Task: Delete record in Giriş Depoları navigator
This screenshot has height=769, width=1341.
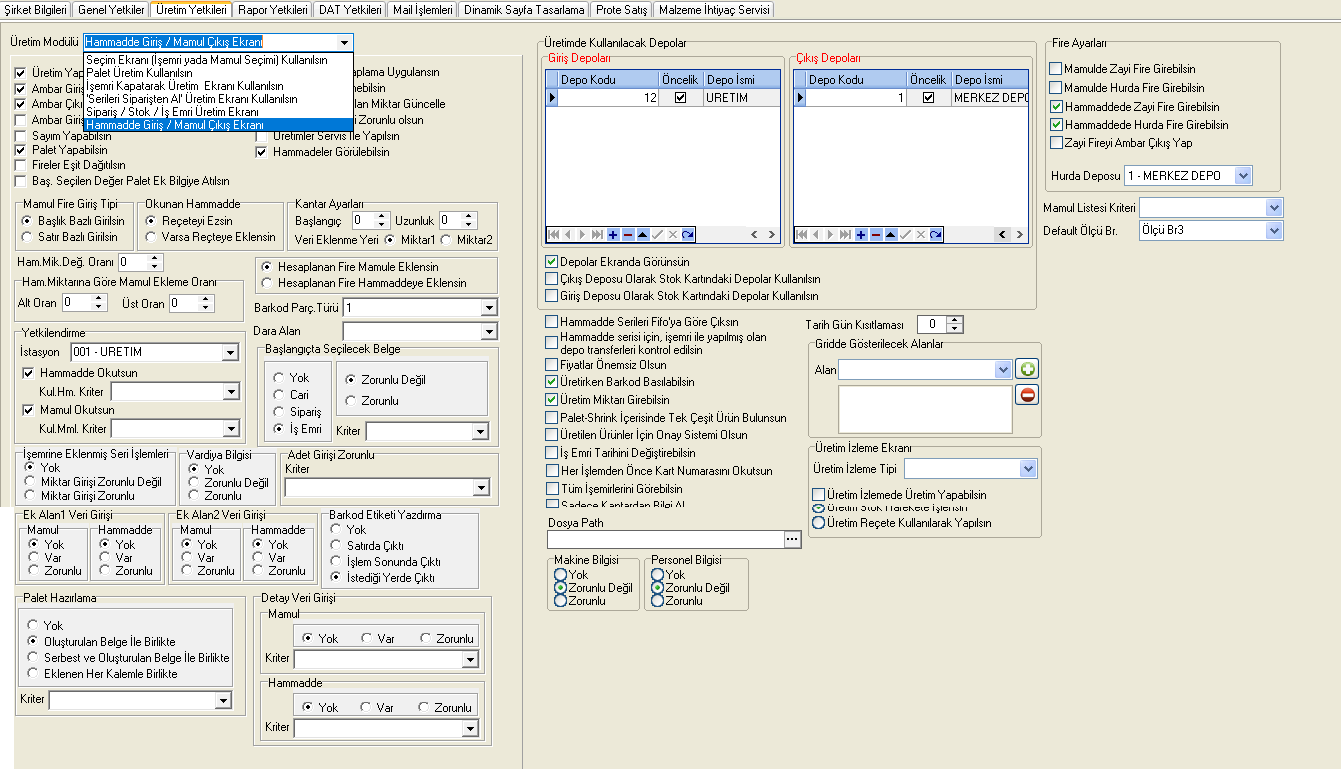Action: 628,234
